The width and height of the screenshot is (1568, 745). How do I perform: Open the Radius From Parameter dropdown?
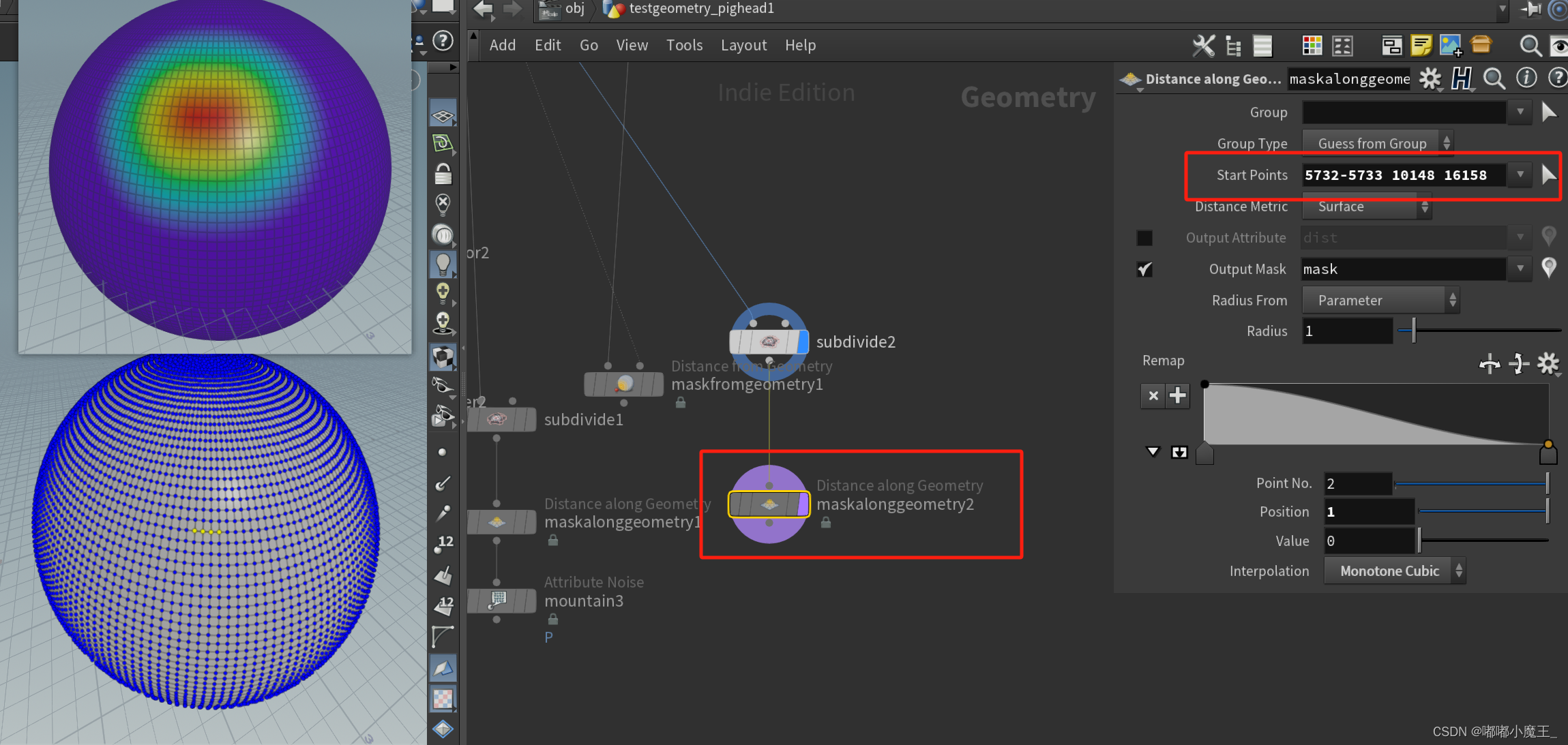pos(1380,301)
